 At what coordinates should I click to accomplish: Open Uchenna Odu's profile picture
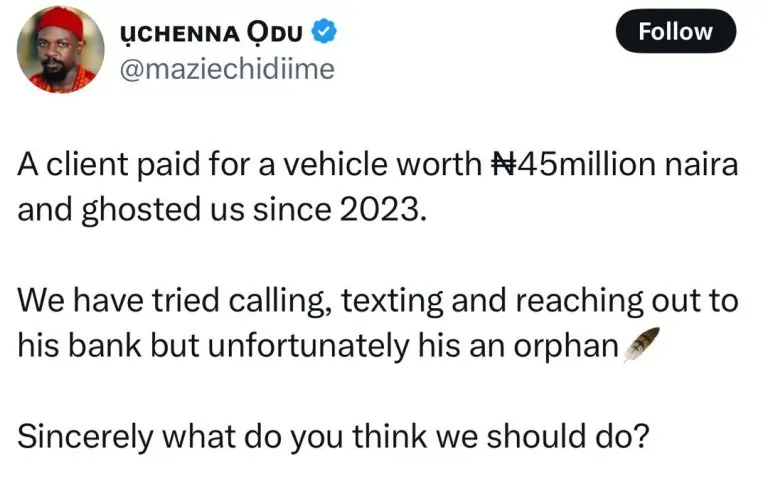60,50
